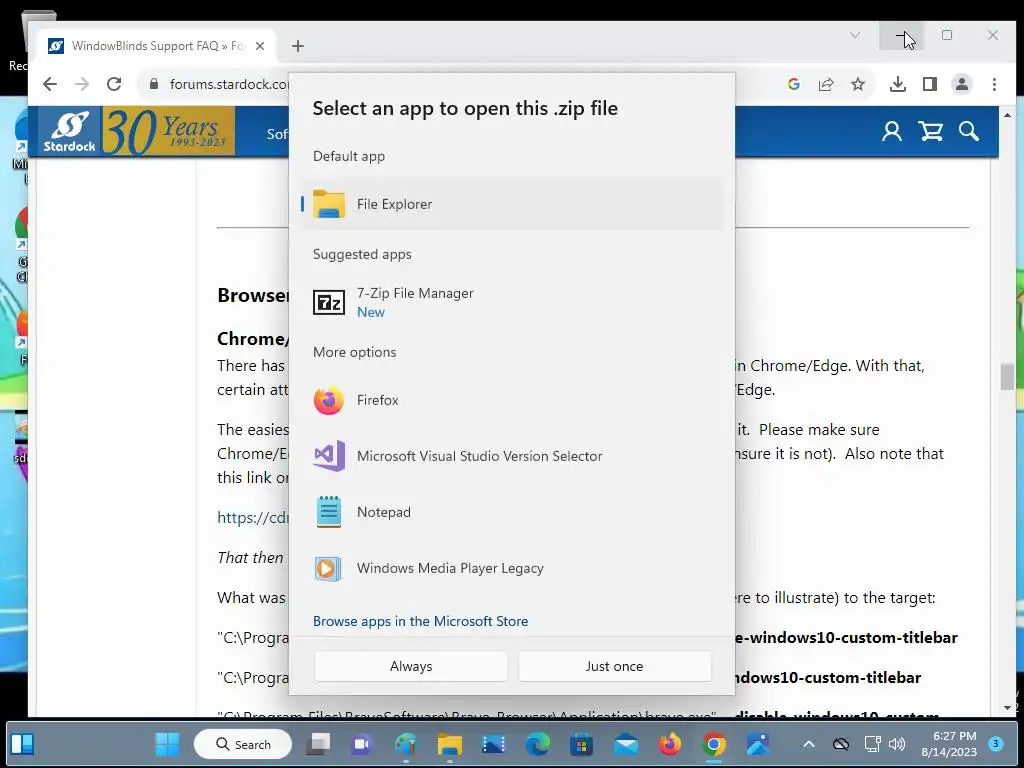This screenshot has width=1024, height=768.
Task: Open volume control in system tray
Action: coord(897,744)
